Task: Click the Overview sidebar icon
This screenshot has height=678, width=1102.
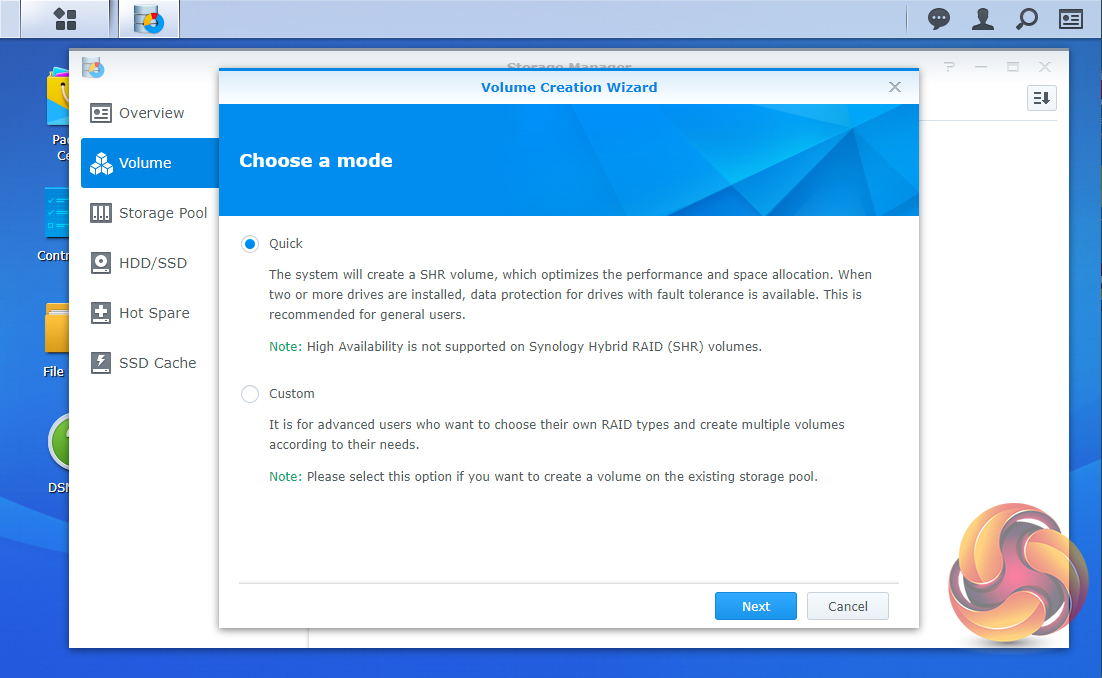Action: point(101,113)
